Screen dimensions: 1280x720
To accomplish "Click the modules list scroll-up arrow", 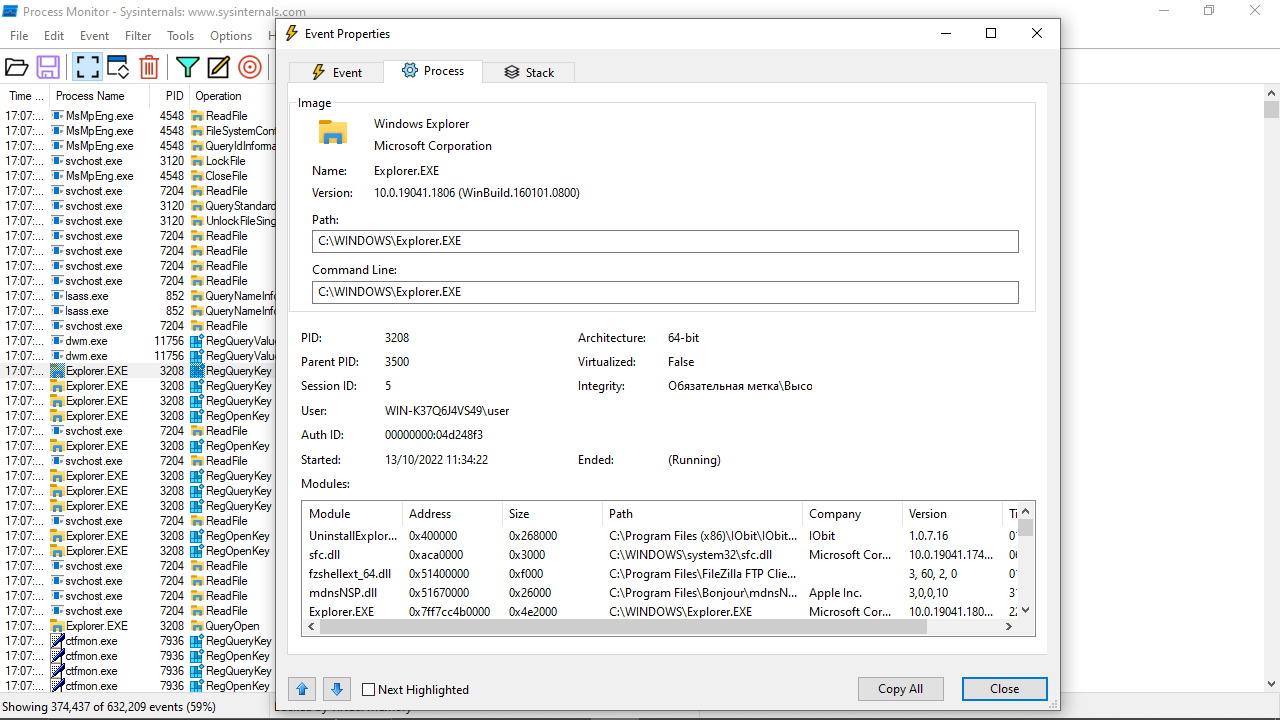I will pyautogui.click(x=1025, y=511).
